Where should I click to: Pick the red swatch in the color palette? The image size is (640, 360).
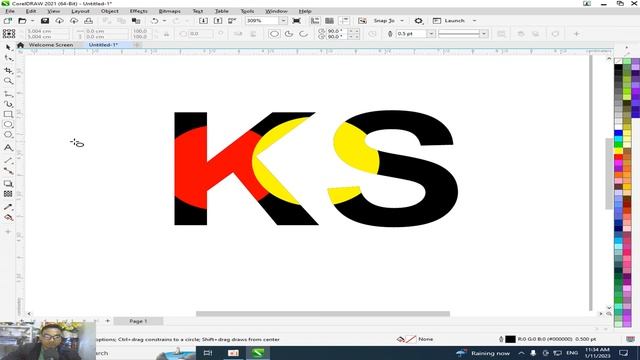click(618, 157)
